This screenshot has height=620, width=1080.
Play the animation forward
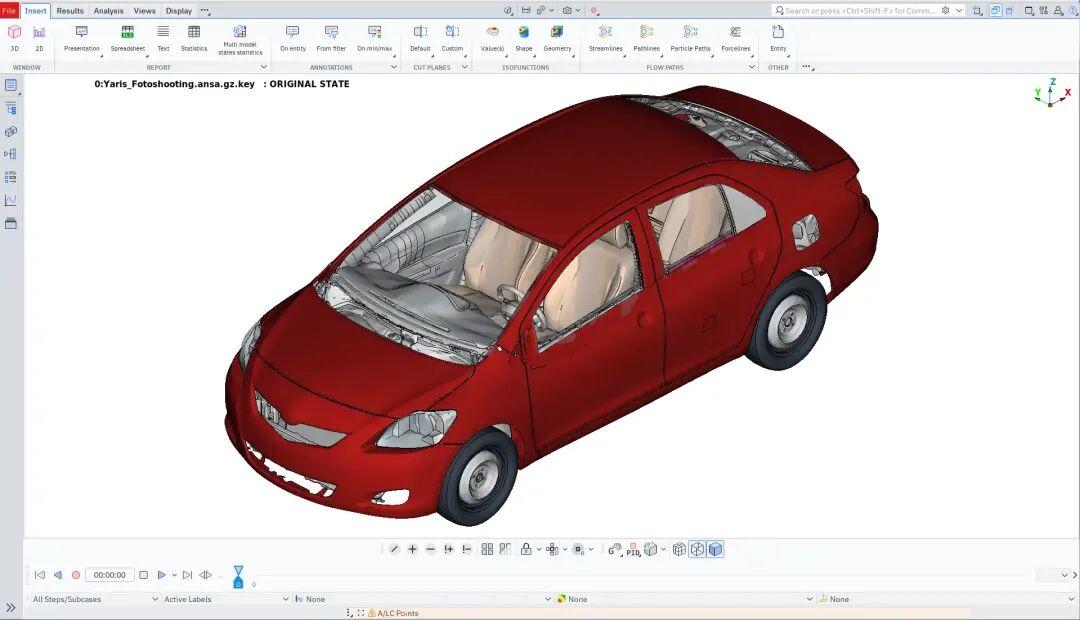click(161, 575)
